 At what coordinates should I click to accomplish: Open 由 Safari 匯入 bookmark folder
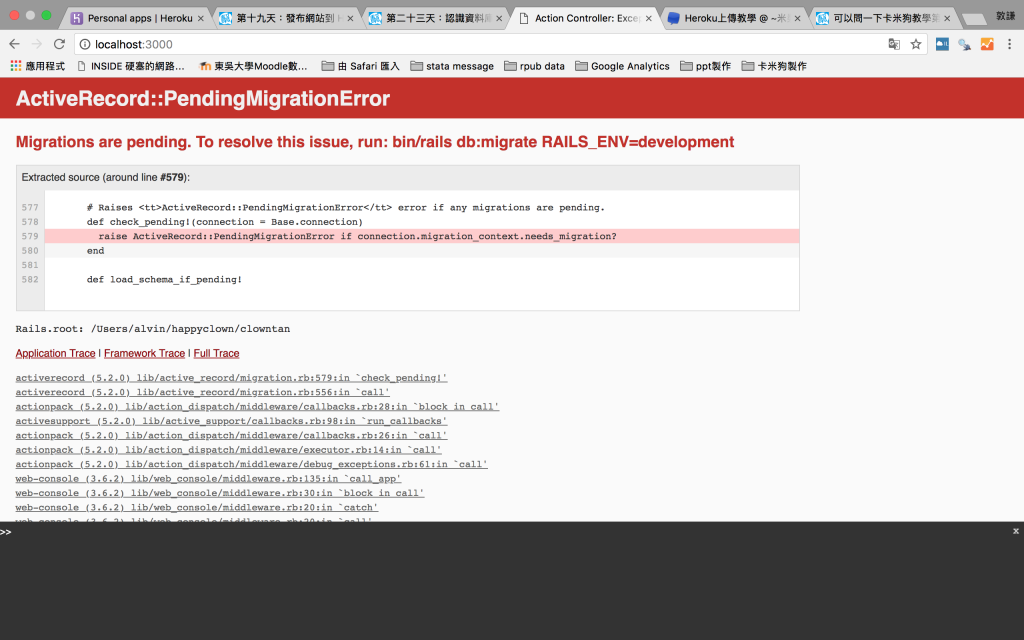pos(360,66)
